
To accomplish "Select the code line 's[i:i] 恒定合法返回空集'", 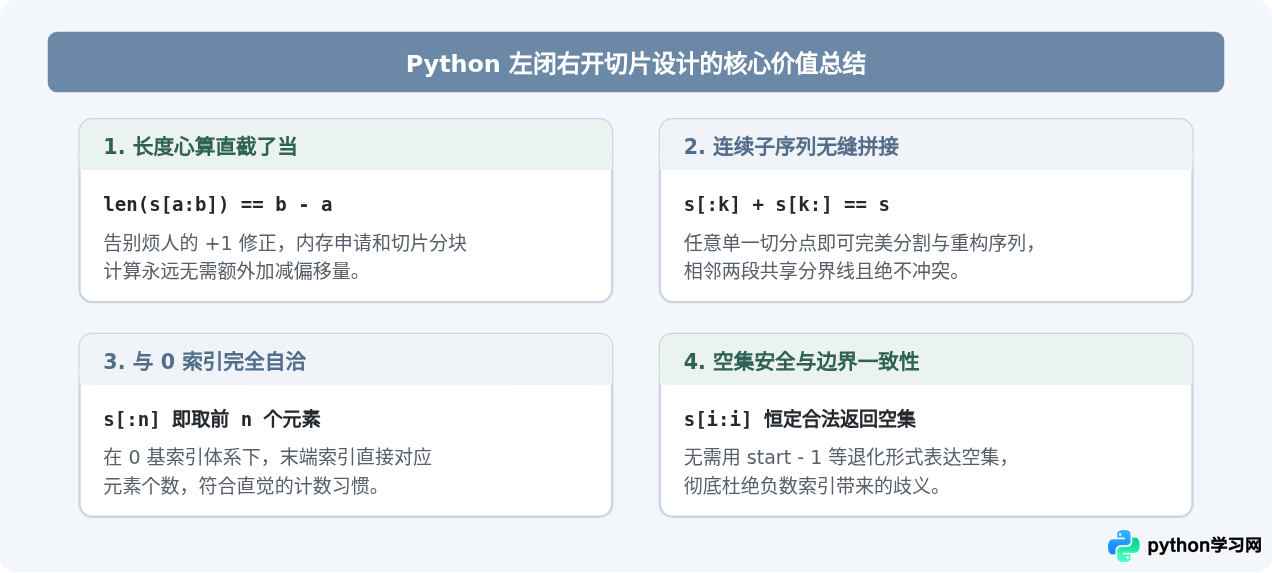I will pos(800,420).
